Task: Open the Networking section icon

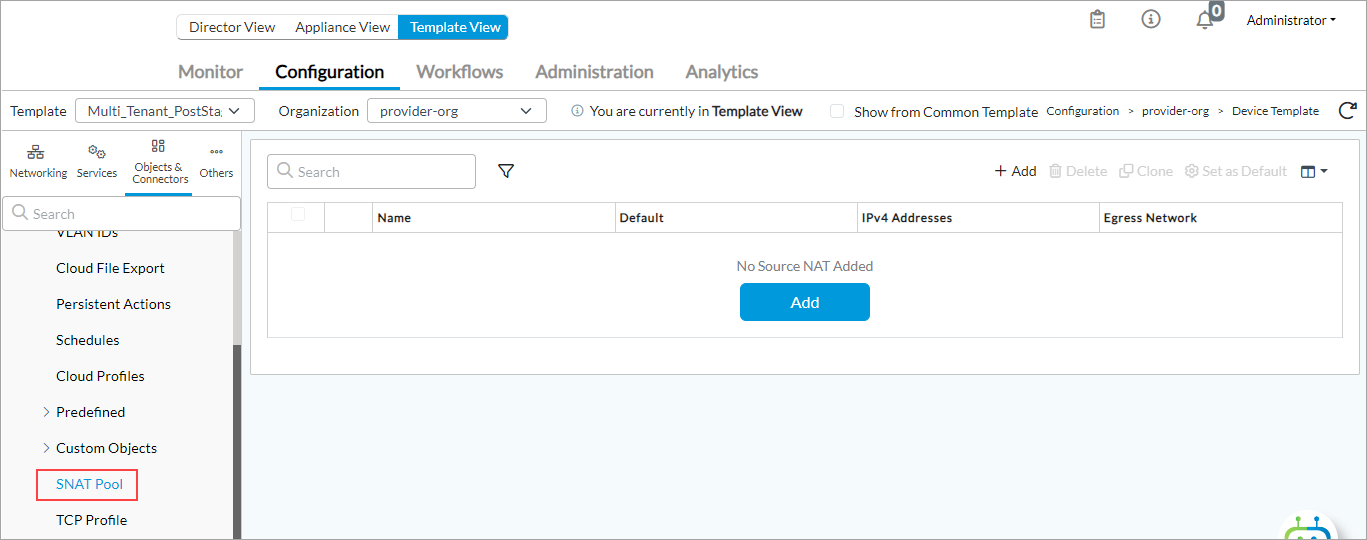Action: point(37,160)
